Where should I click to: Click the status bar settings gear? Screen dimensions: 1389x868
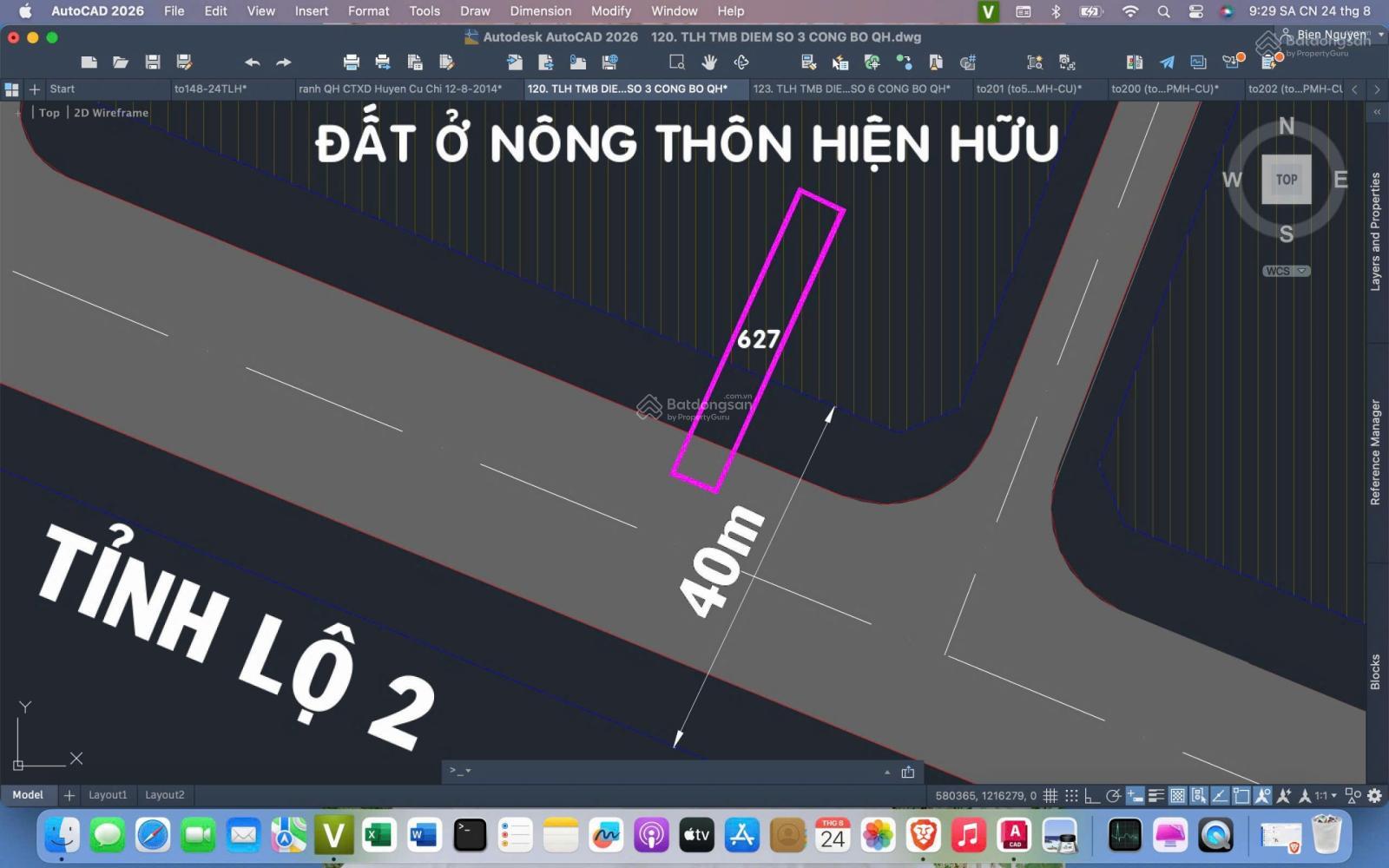pyautogui.click(x=1373, y=794)
